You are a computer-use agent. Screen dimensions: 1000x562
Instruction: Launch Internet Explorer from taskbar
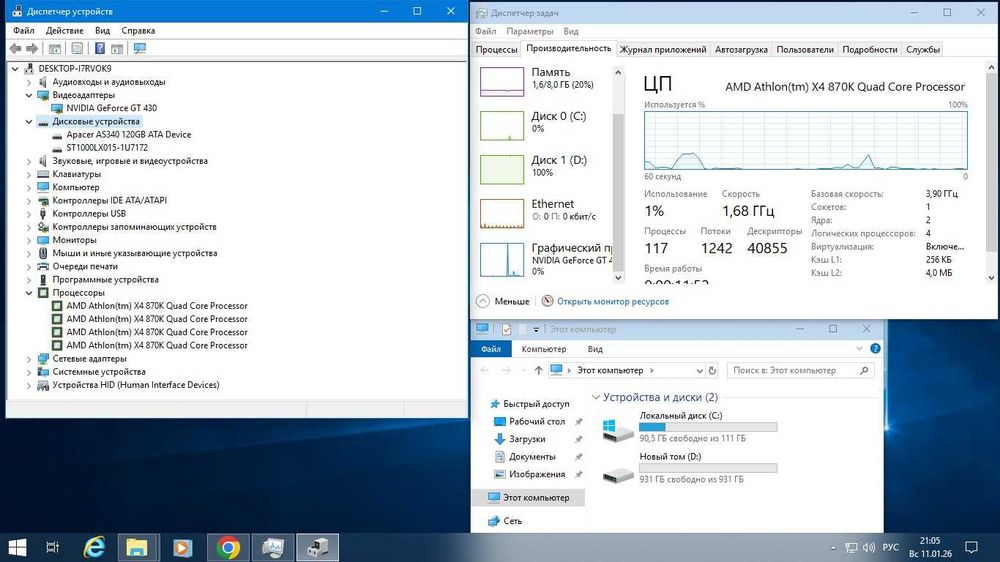[94, 547]
